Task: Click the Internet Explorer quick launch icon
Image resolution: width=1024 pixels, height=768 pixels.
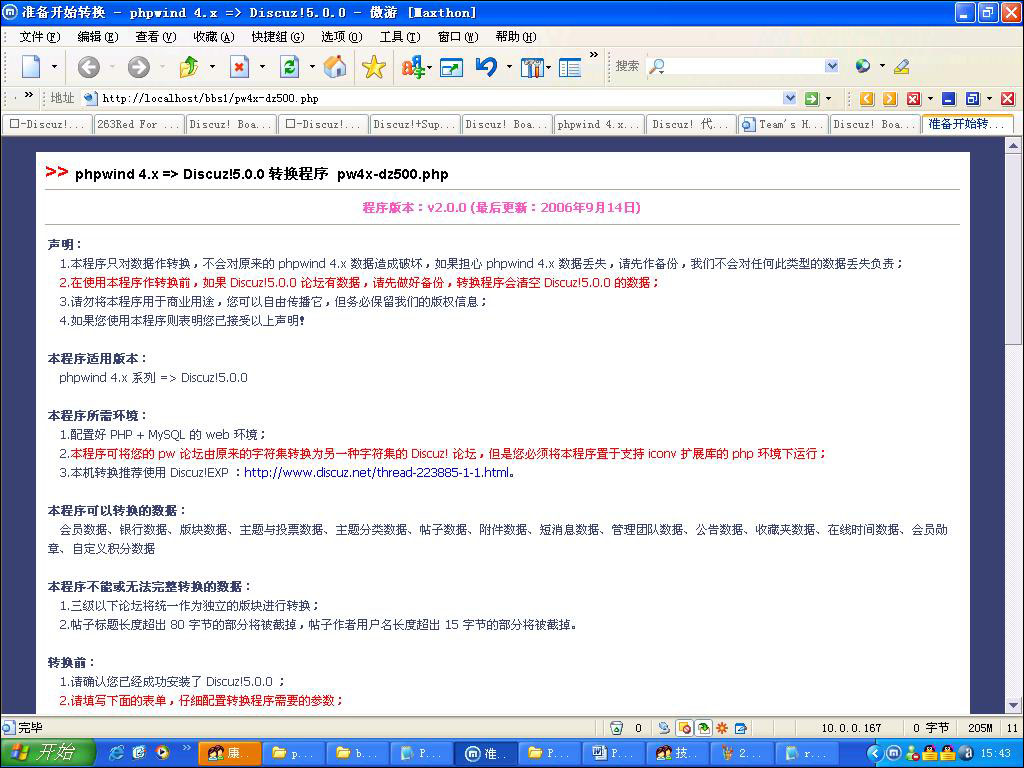Action: tap(117, 753)
